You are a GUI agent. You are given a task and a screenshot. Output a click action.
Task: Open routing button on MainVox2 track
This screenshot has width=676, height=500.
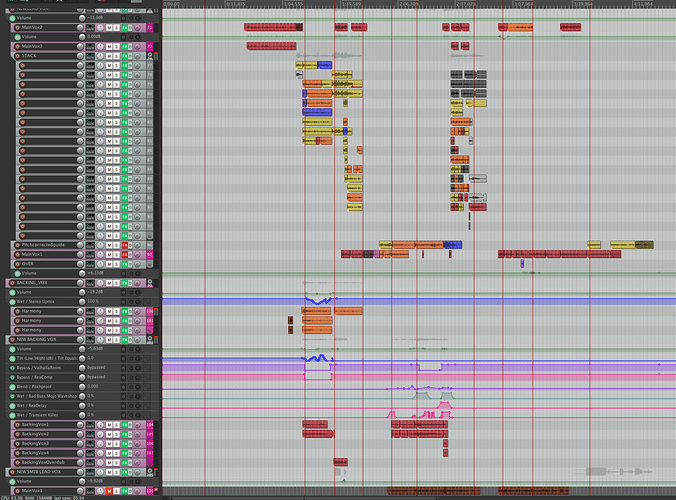click(x=90, y=28)
